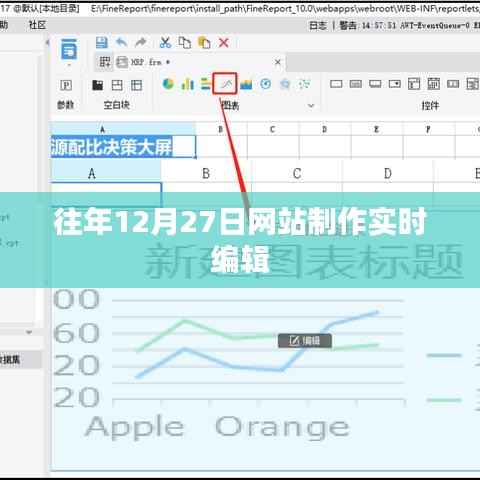480x480 pixels.
Task: Expand the left panel down-arrow above 数据集
Action: pos(29,332)
